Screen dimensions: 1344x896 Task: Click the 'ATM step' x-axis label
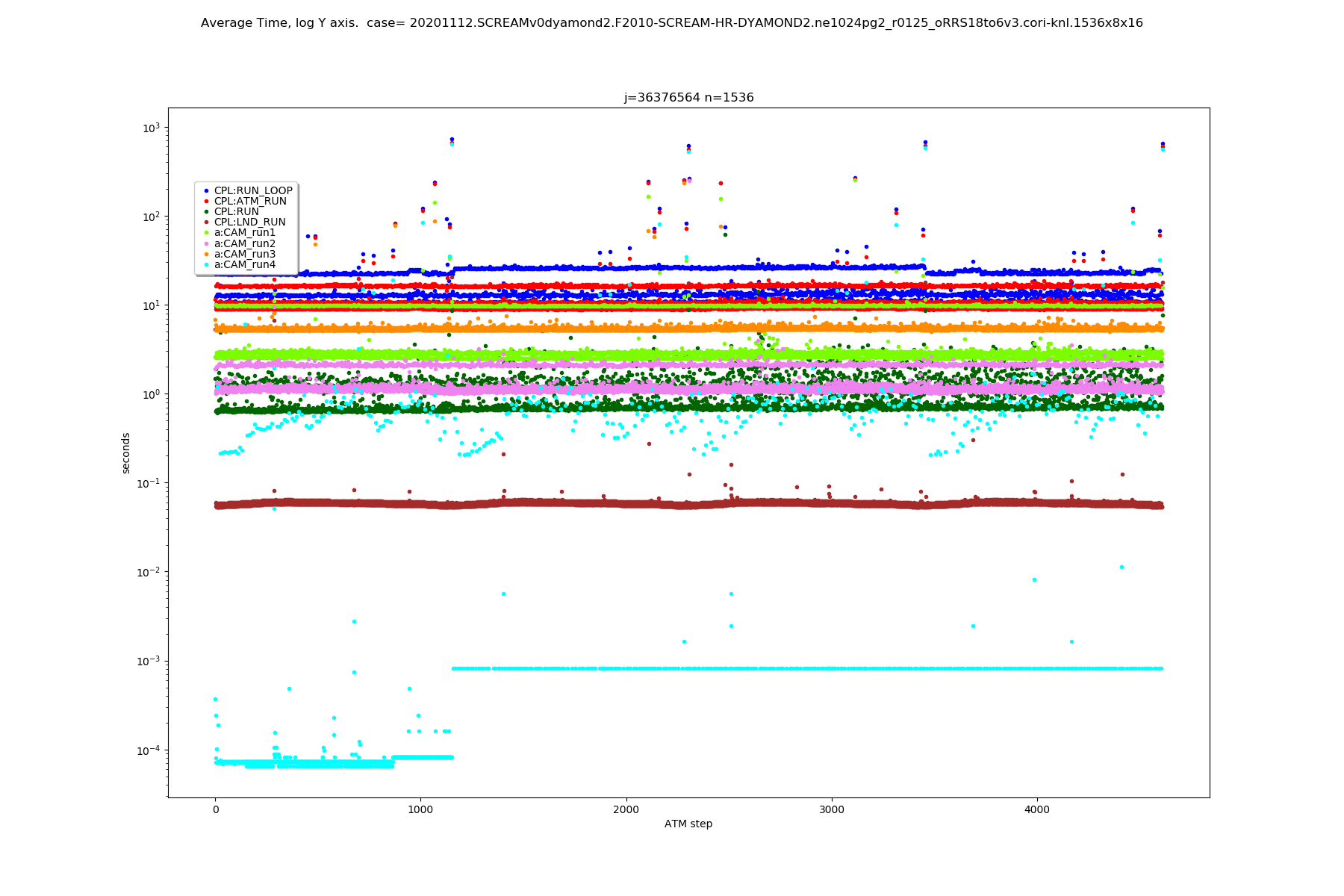click(x=688, y=824)
